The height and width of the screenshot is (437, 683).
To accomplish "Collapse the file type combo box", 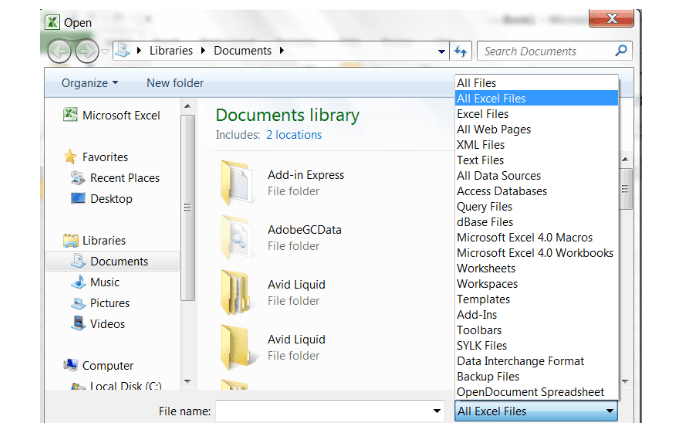I will pyautogui.click(x=609, y=411).
